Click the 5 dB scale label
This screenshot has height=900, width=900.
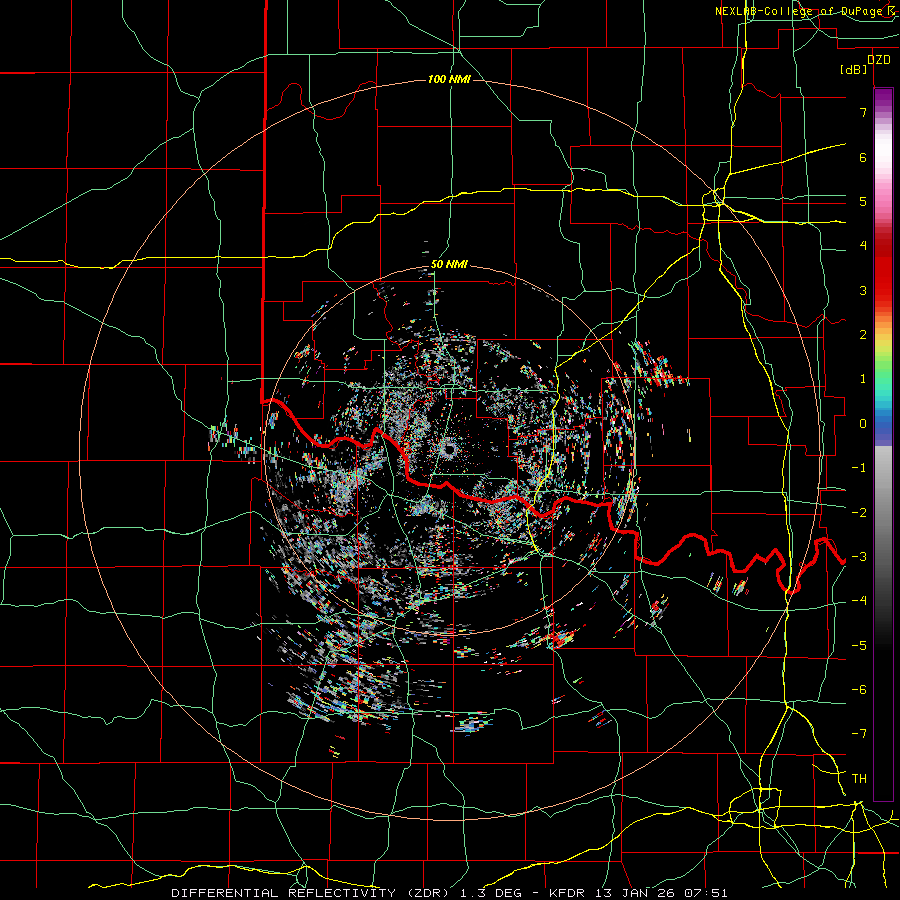[x=863, y=201]
